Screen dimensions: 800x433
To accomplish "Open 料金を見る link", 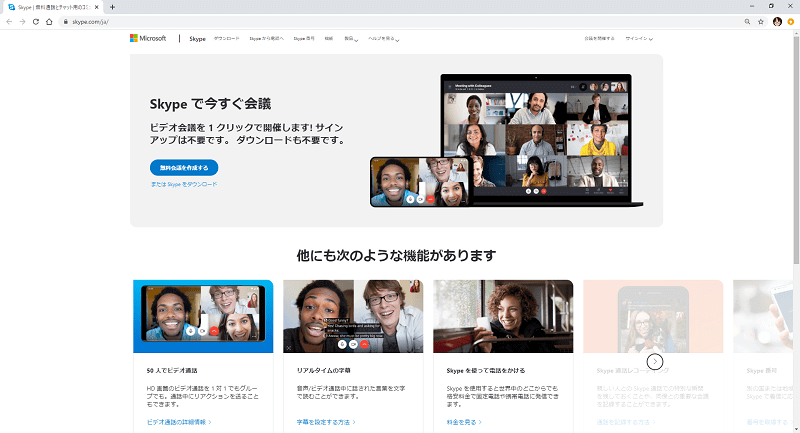I will pyautogui.click(x=464, y=422).
